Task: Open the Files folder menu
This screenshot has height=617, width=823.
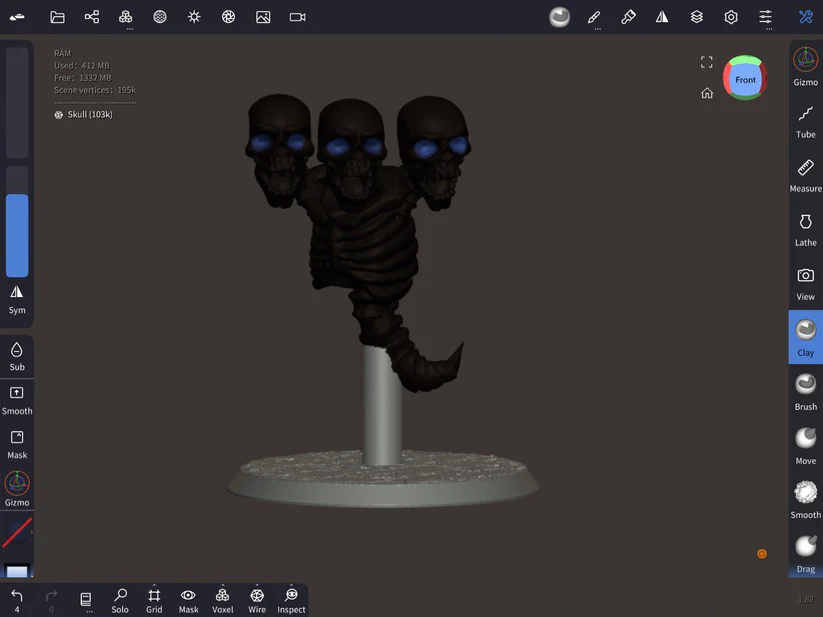Action: click(x=57, y=17)
